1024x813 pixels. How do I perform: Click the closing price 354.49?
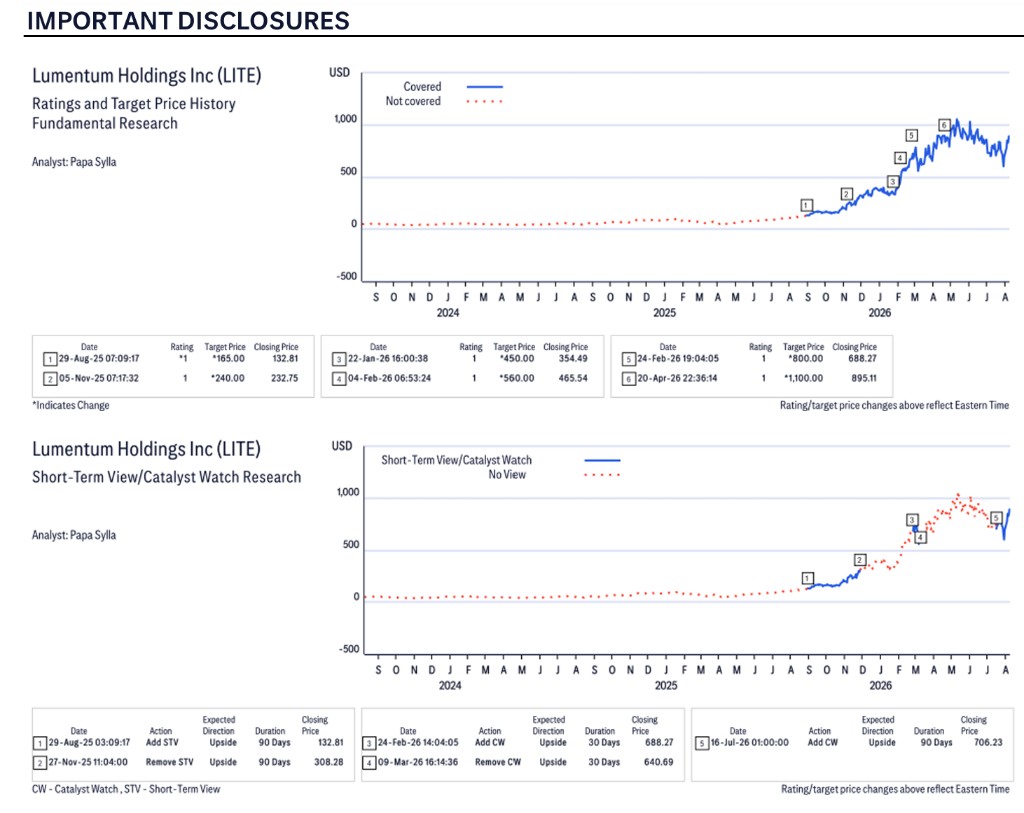(573, 359)
